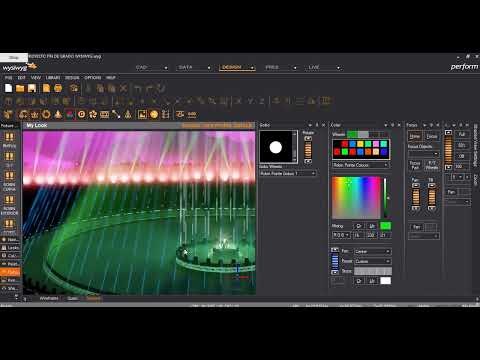Click the circular target icon beside color wheel tool

pos(81,115)
